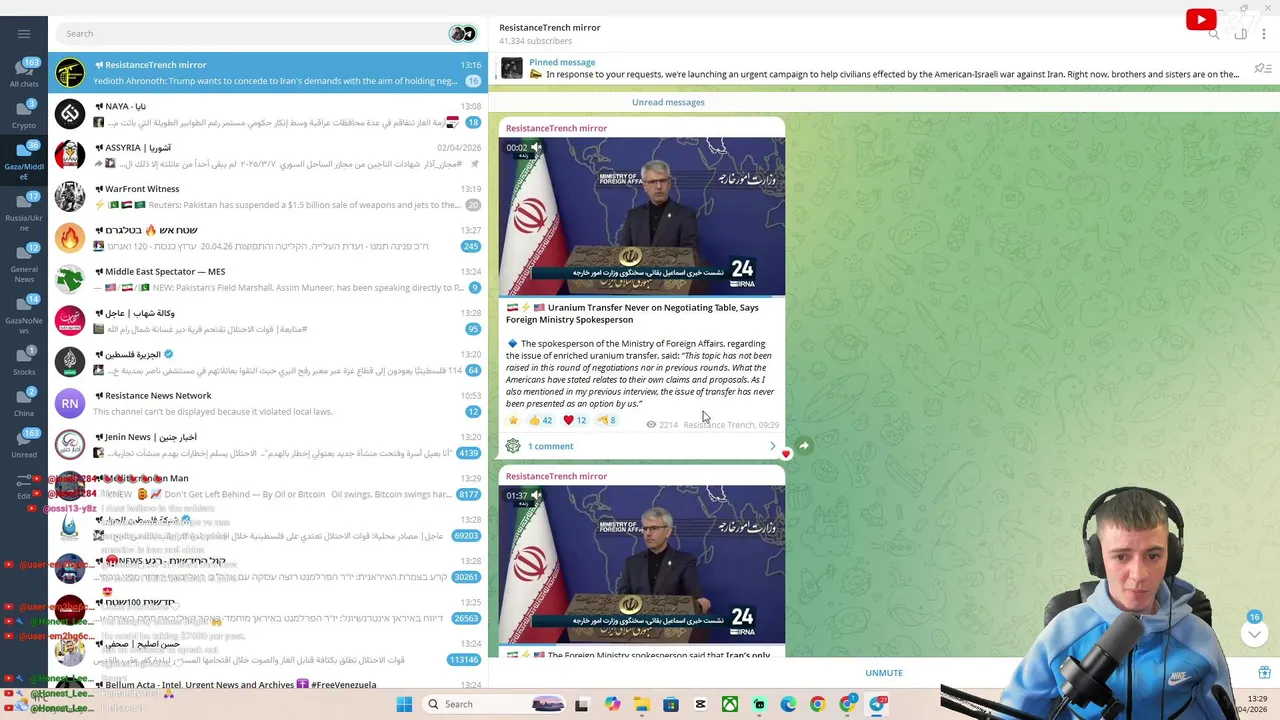Viewport: 1280px width, 720px height.
Task: Click the Telegram taskbar icon with 27 badge
Action: click(x=877, y=705)
